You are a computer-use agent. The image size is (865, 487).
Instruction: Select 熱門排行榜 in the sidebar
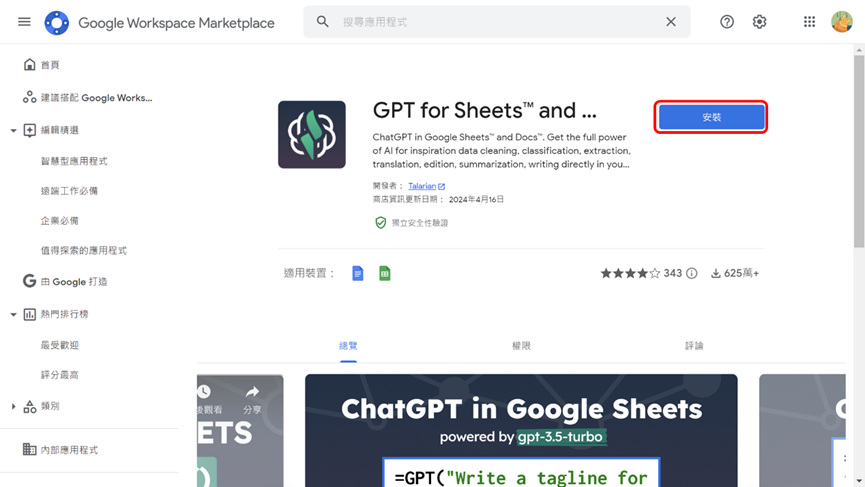point(65,314)
